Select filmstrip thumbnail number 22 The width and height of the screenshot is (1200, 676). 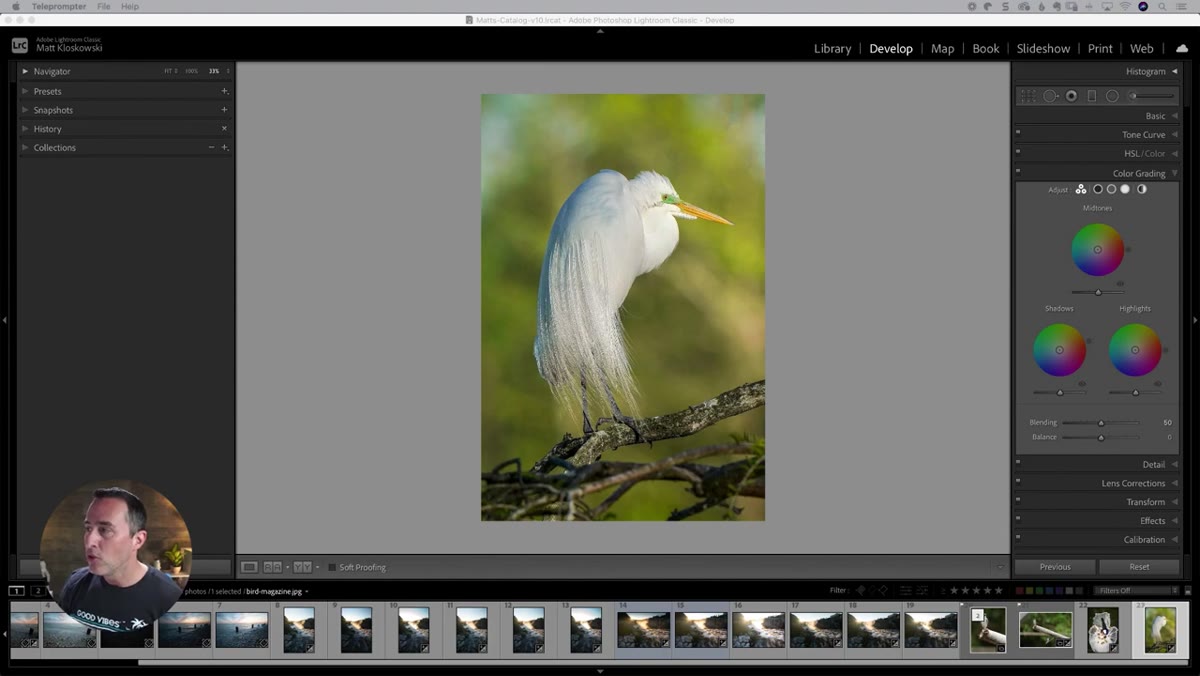(1103, 630)
